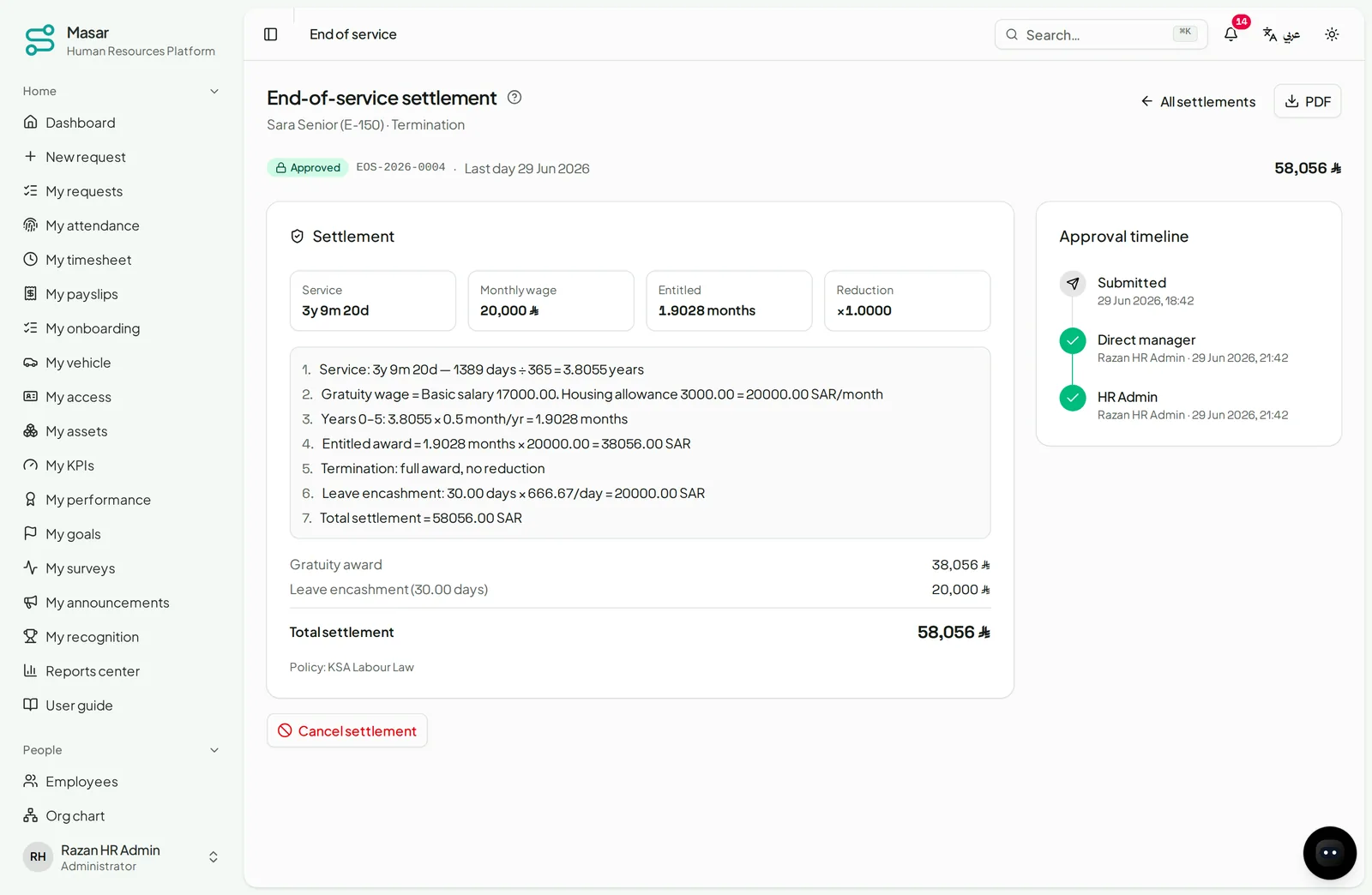Click the My payslips receipt icon
The image size is (1372, 895).
coord(31,294)
